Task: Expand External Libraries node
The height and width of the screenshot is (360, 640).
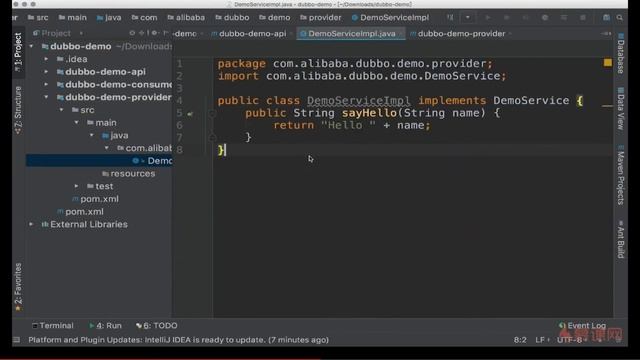Action: [x=31, y=224]
